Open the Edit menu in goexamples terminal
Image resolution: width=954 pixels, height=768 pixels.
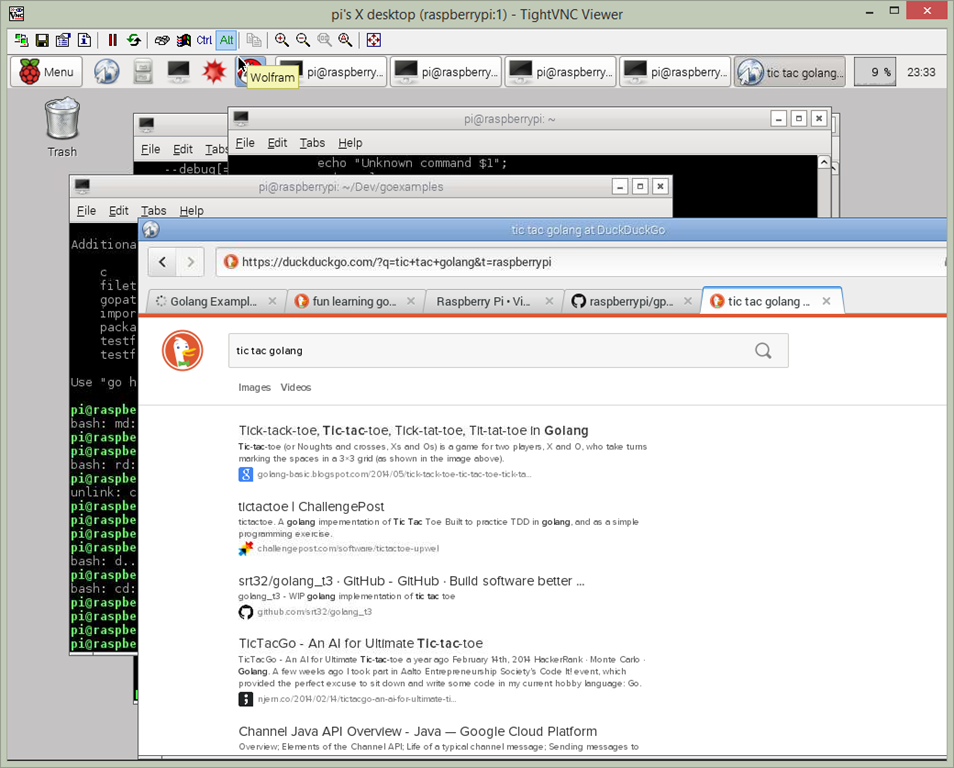click(119, 211)
